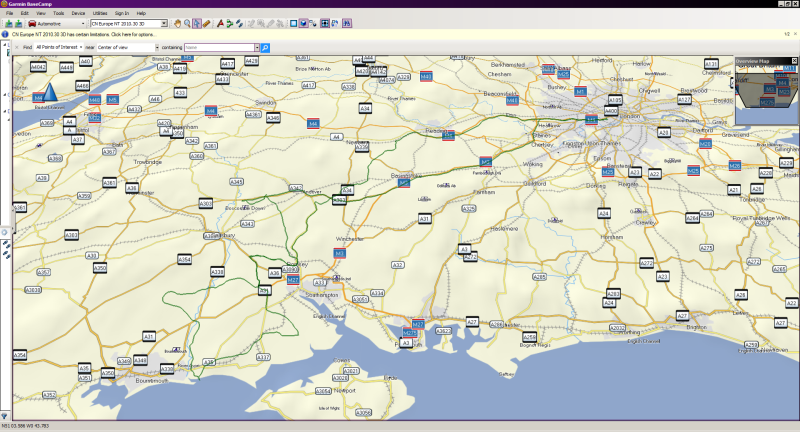
Task: Open the All Points of Interest dropdown
Action: 60,47
